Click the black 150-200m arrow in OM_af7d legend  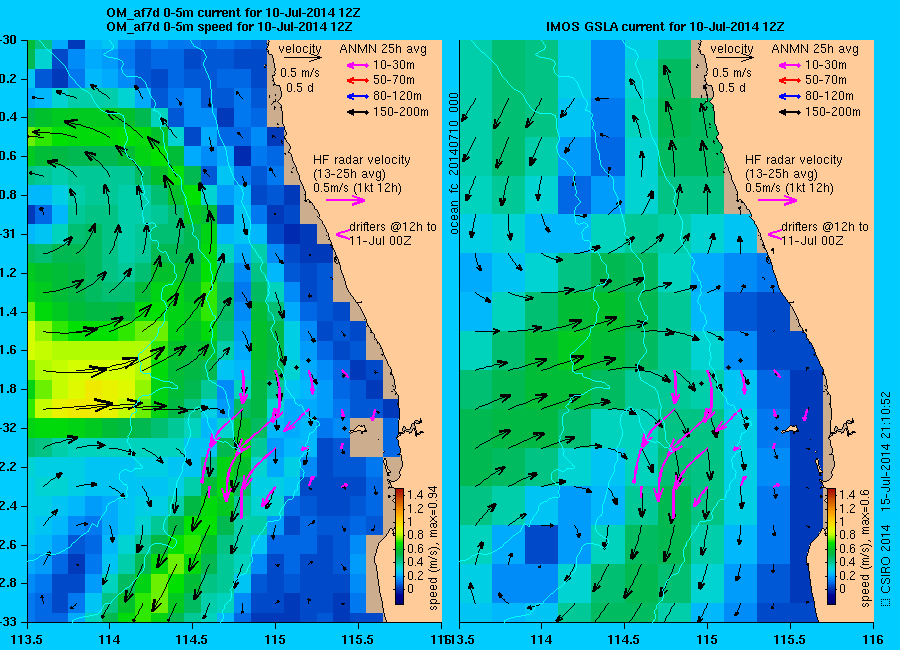tap(358, 113)
